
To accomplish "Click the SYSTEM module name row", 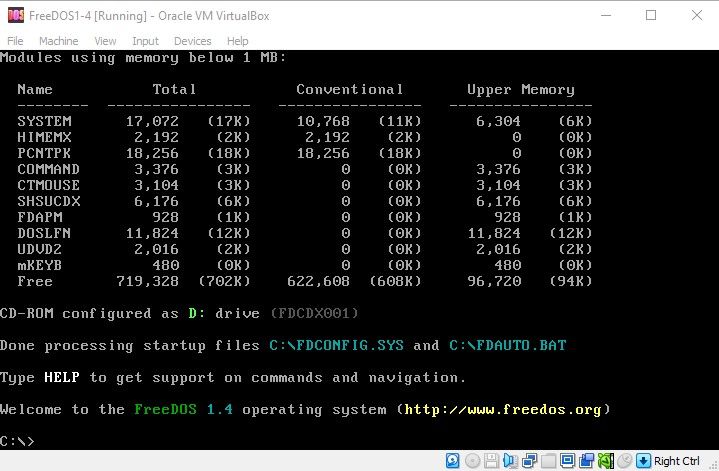I will point(44,121).
